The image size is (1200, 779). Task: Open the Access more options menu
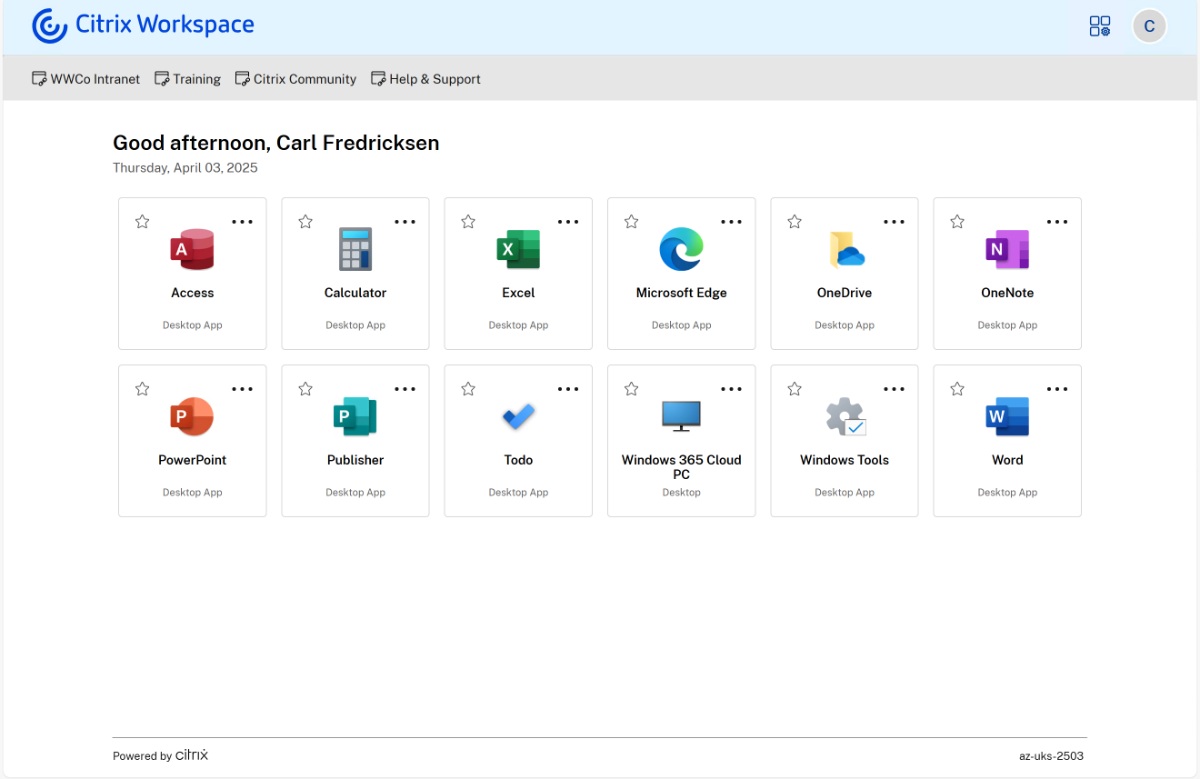(x=242, y=222)
